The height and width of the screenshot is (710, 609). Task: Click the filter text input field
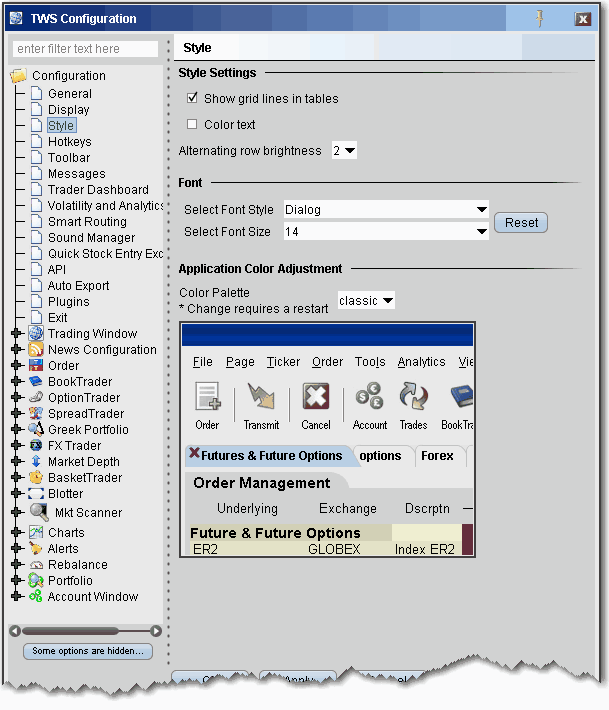coord(86,48)
